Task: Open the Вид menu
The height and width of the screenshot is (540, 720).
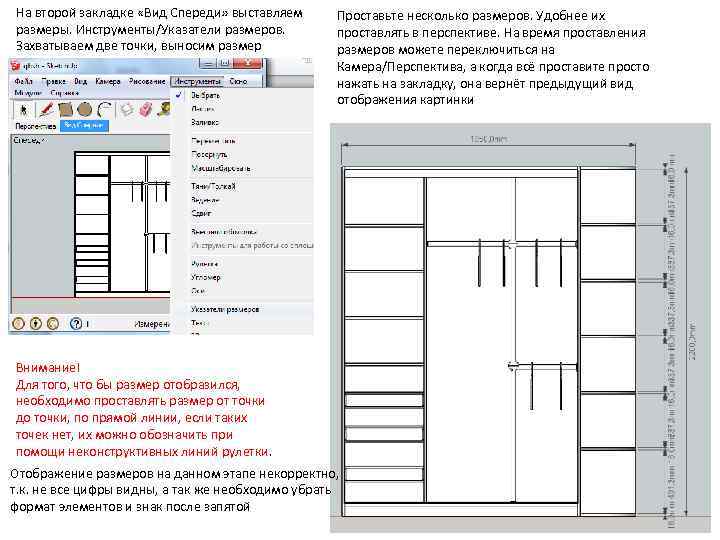Action: (80, 81)
